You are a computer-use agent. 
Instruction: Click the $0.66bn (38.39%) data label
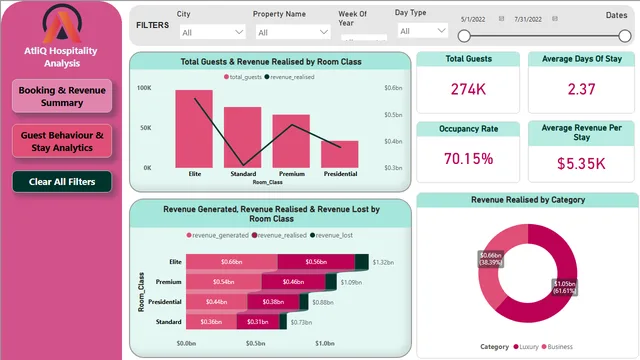491,259
